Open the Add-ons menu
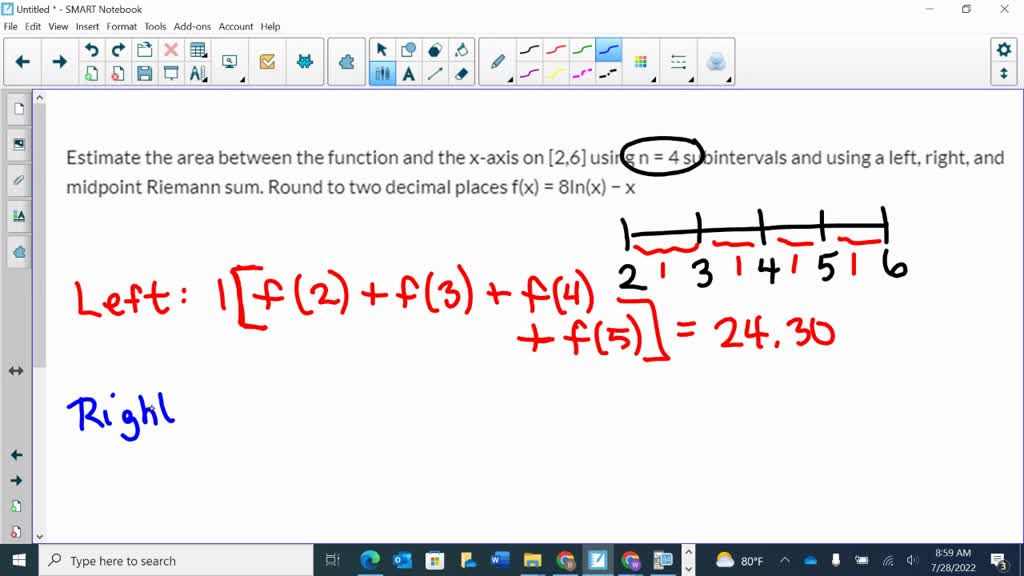This screenshot has width=1024, height=576. pyautogui.click(x=191, y=26)
